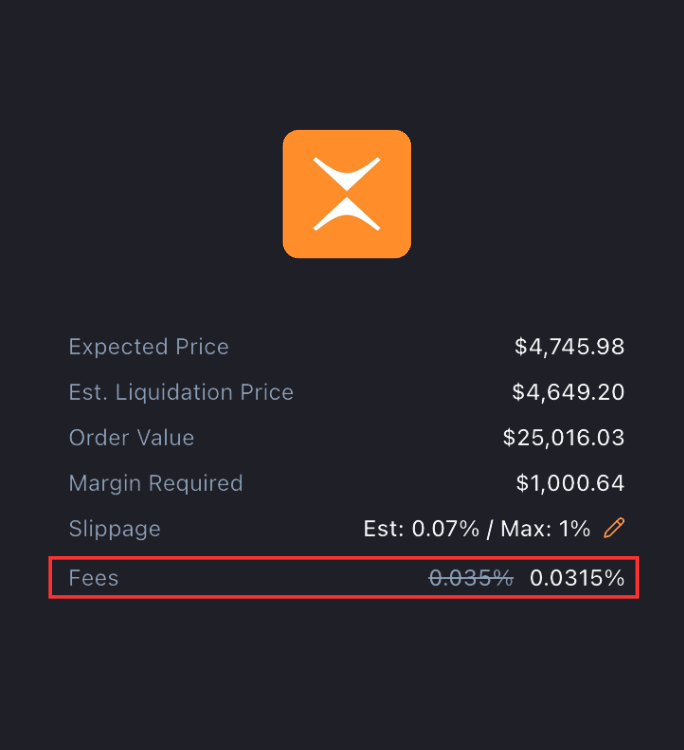Click the $4,745.98 expected price value

pos(569,346)
